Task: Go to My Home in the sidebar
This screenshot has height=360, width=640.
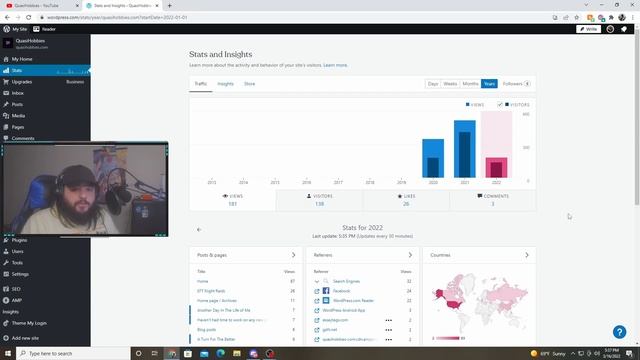Action: [x=45, y=59]
